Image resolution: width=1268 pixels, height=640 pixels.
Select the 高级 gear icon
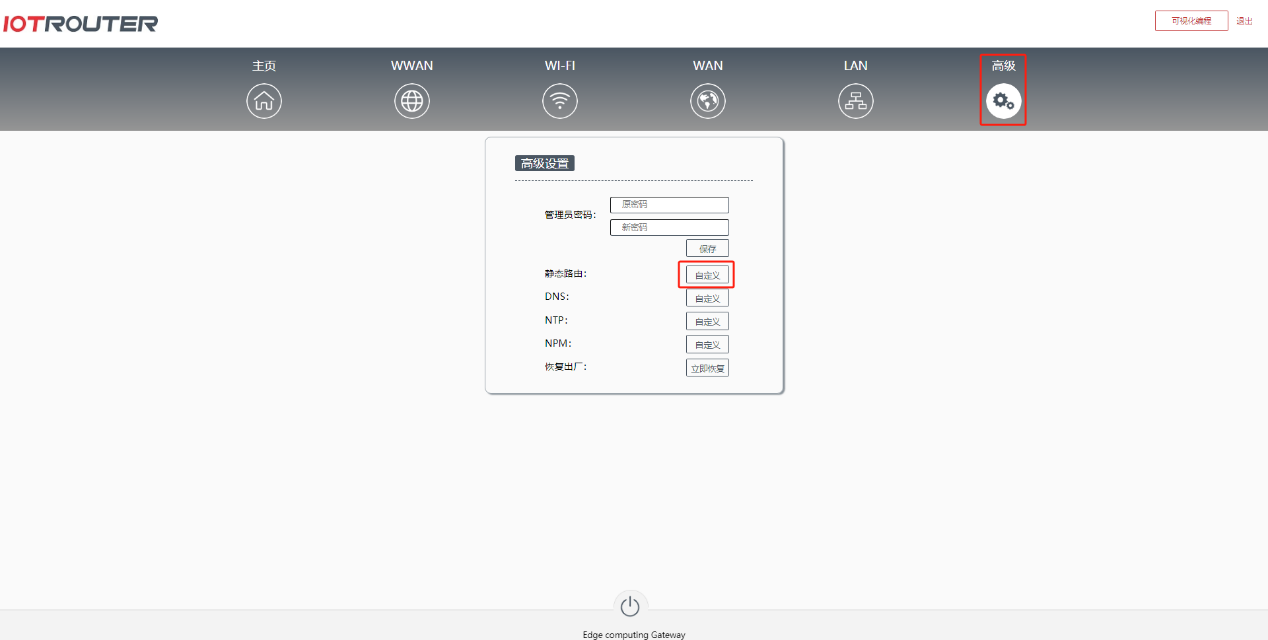pos(1003,100)
